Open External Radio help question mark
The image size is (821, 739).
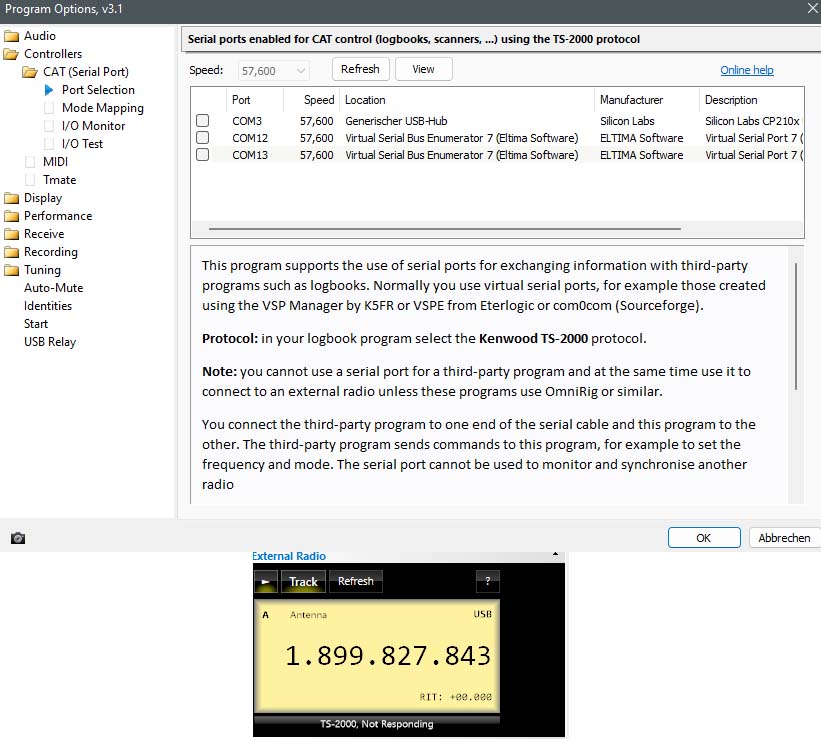(x=487, y=581)
